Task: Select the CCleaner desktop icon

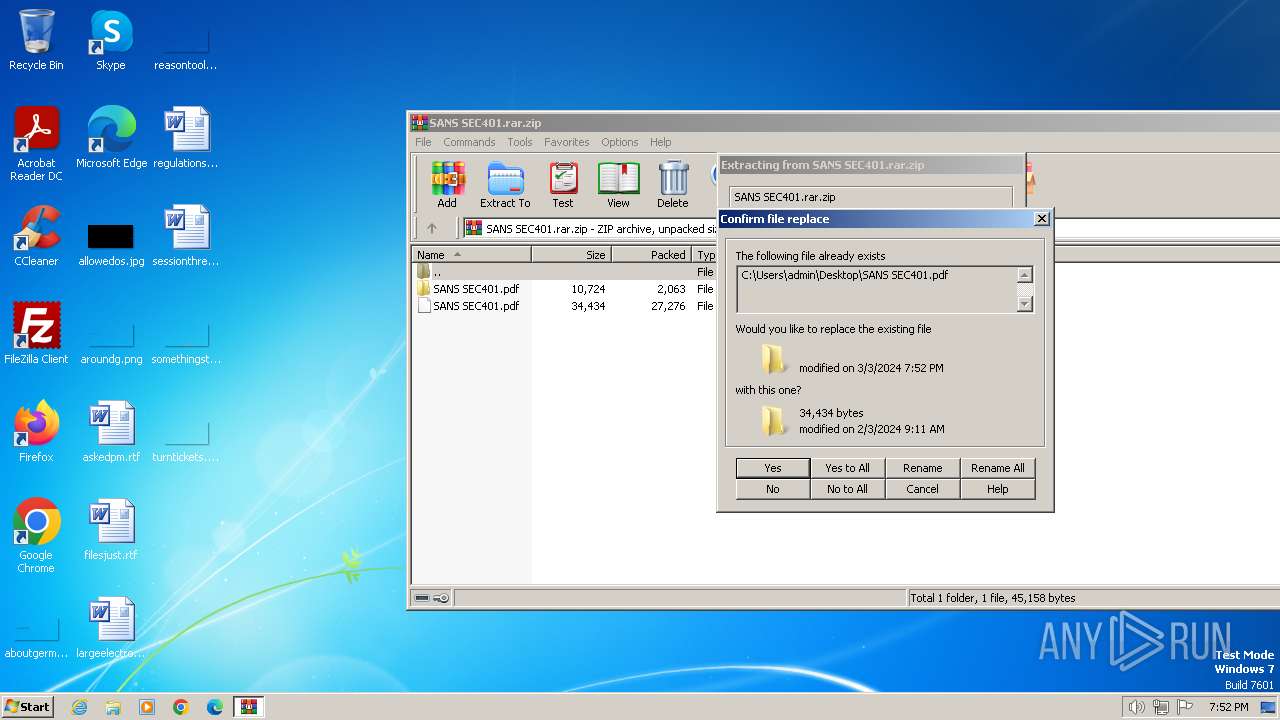Action: pyautogui.click(x=36, y=236)
